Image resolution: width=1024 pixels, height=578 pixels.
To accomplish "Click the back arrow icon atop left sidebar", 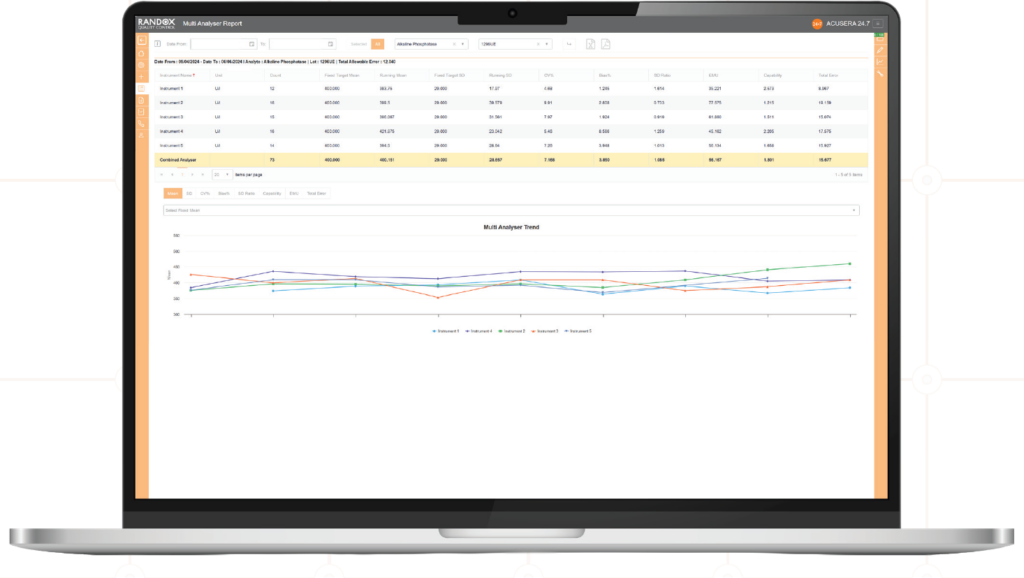I will [x=142, y=40].
